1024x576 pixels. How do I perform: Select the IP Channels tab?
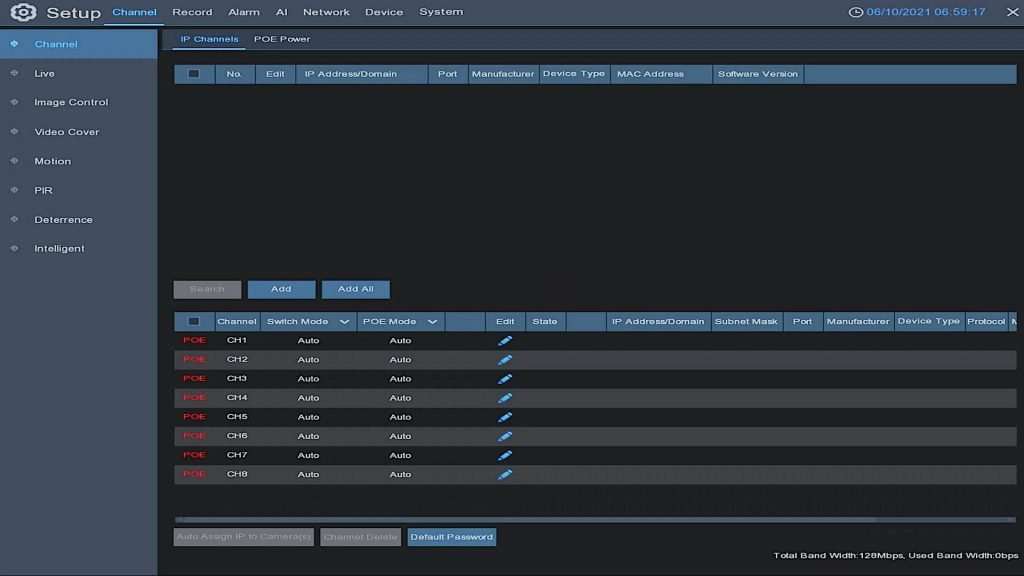208,38
